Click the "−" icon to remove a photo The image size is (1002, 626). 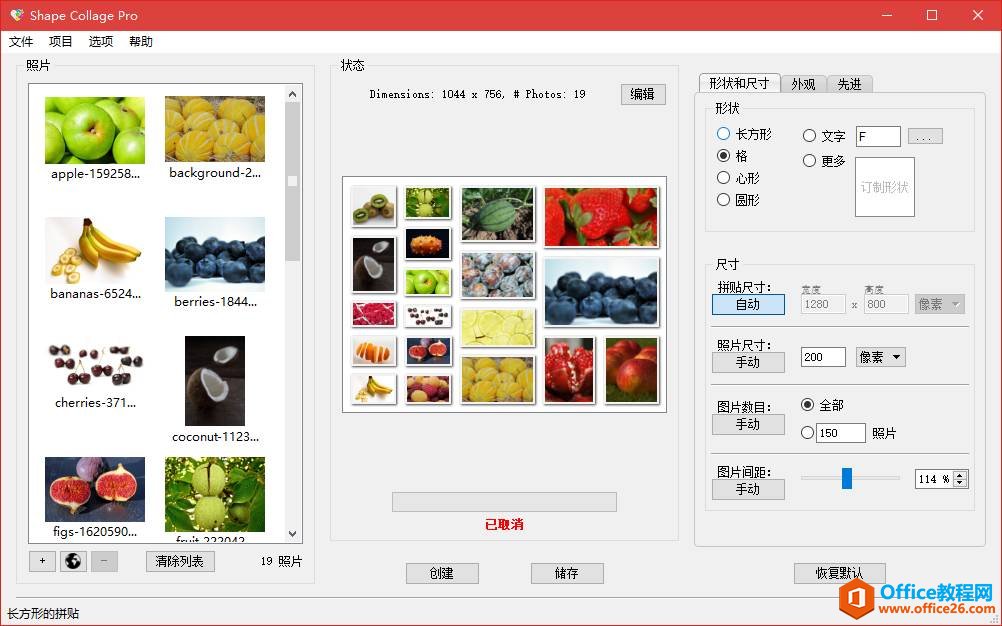coord(103,561)
